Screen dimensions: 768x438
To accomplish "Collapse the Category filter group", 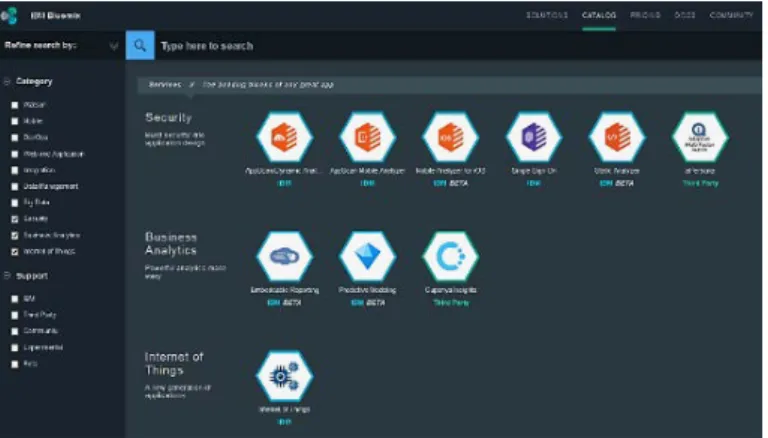I will [7, 81].
